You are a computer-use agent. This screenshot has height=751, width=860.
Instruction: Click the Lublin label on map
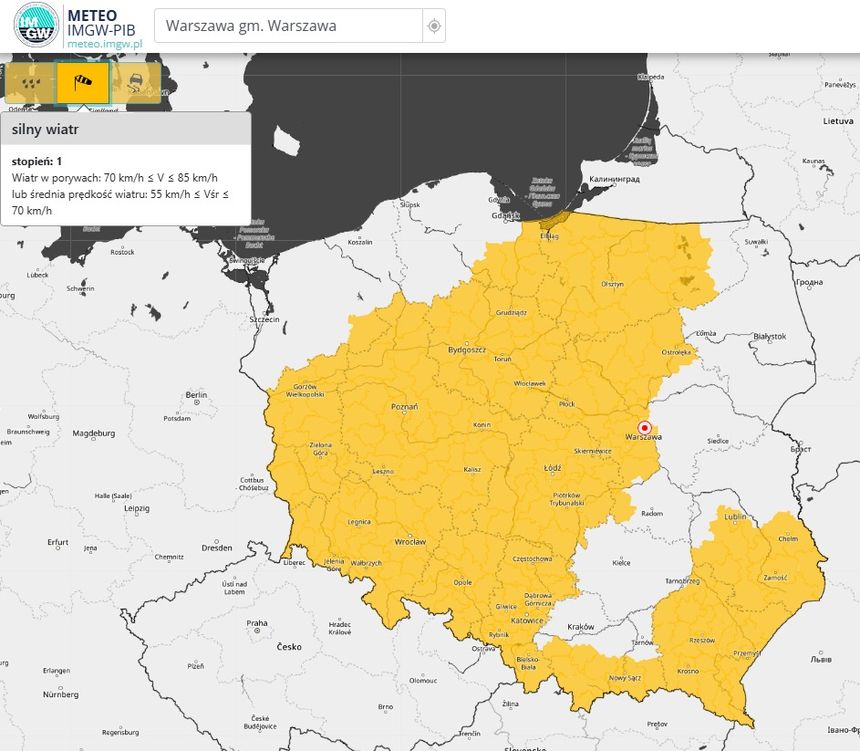(x=735, y=517)
